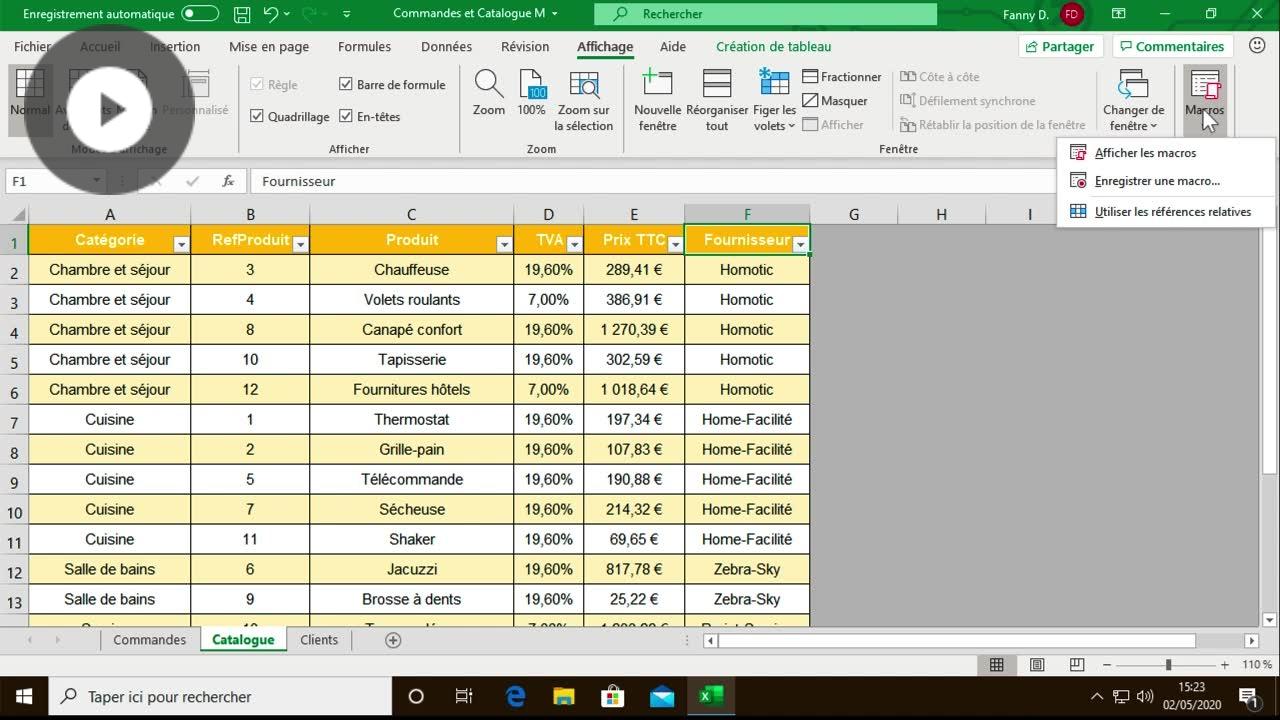Uncheck the Quadrillage checkbox

(258, 116)
